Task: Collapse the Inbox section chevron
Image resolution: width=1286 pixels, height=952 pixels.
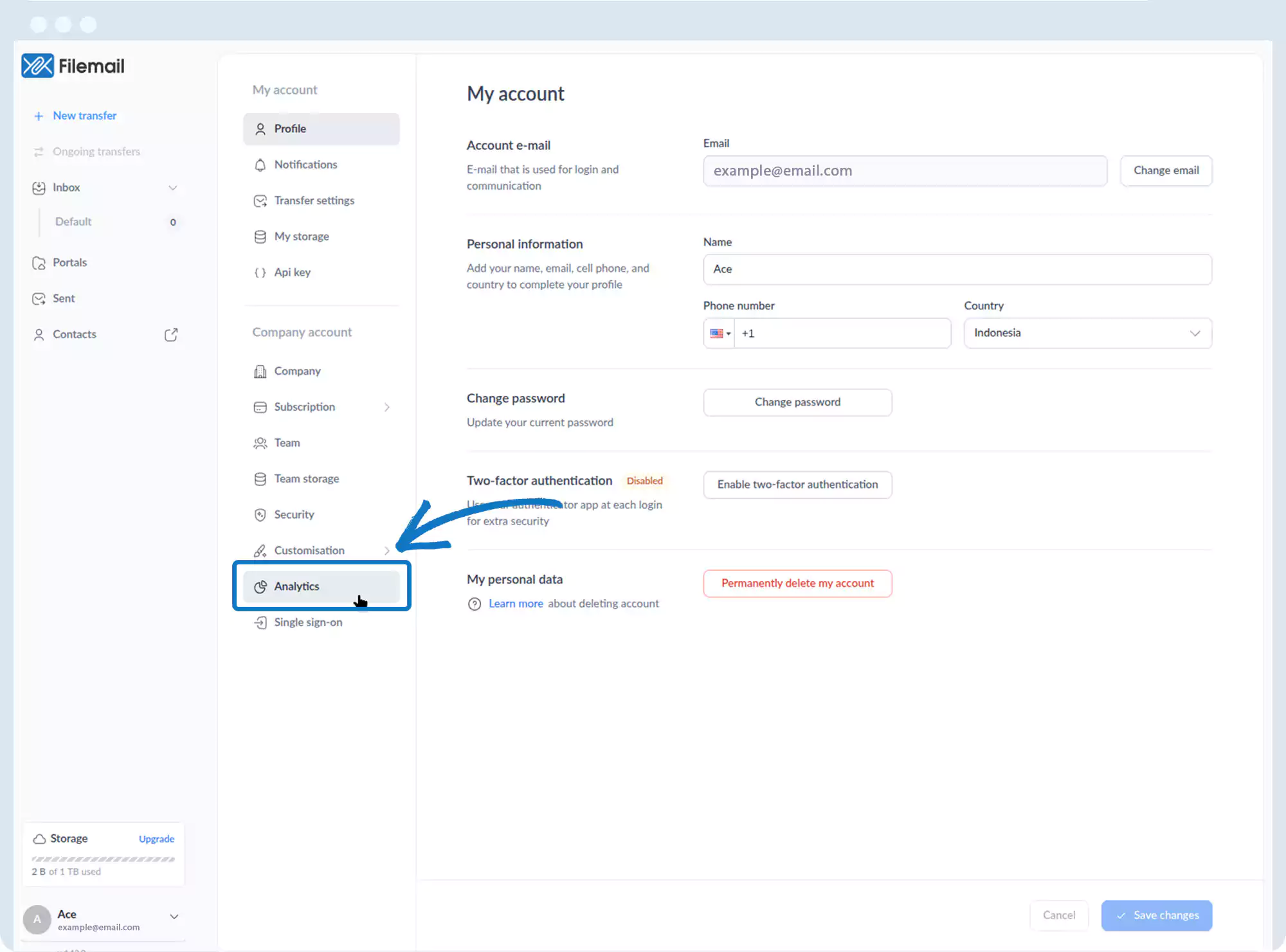Action: (x=172, y=188)
